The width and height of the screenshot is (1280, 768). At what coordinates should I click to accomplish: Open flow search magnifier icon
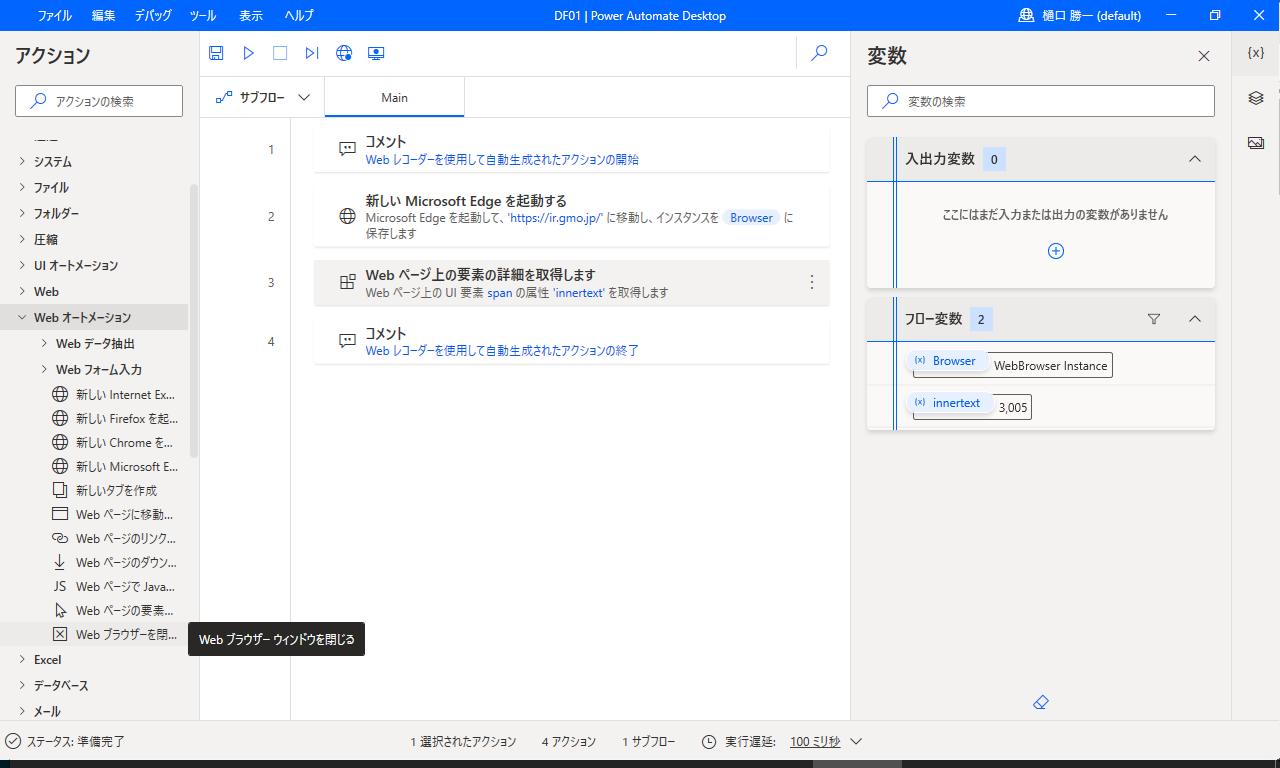point(819,53)
